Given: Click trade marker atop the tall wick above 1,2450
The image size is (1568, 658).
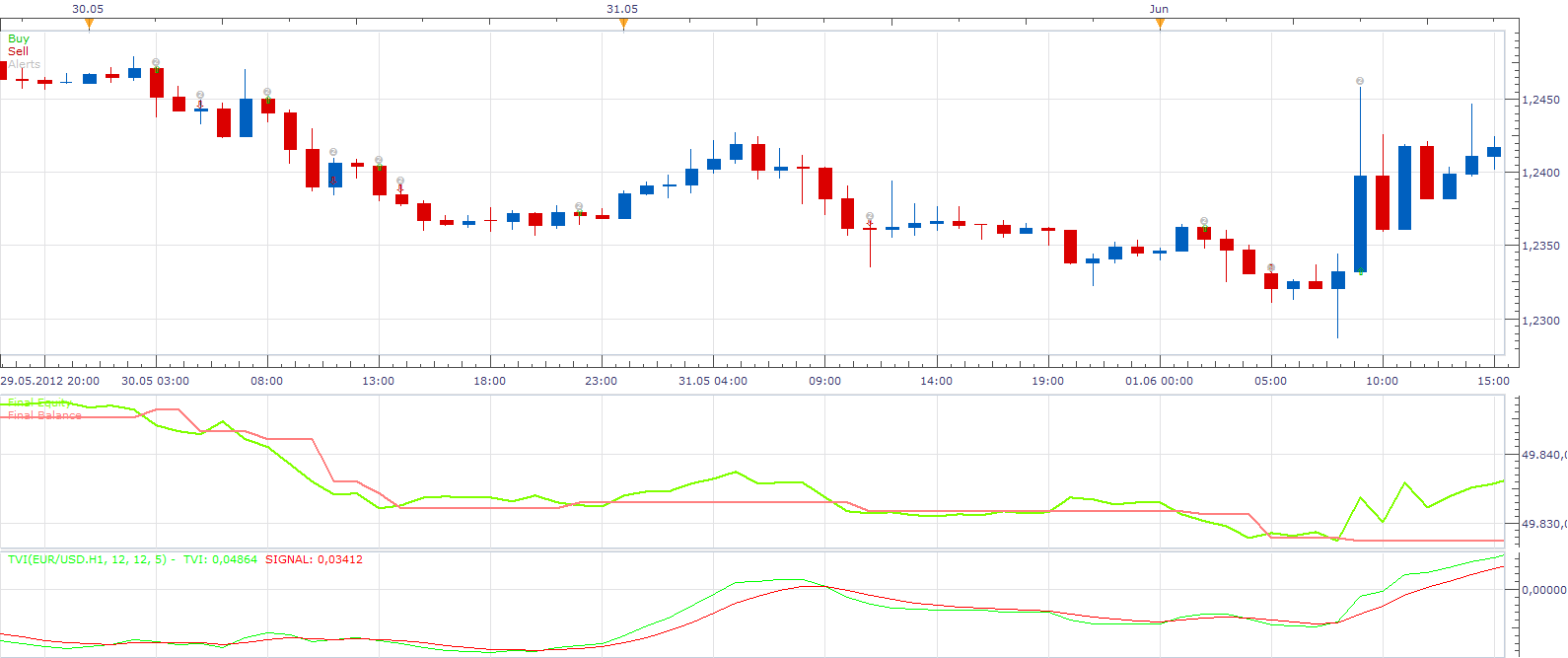Looking at the screenshot, I should tap(1360, 81).
